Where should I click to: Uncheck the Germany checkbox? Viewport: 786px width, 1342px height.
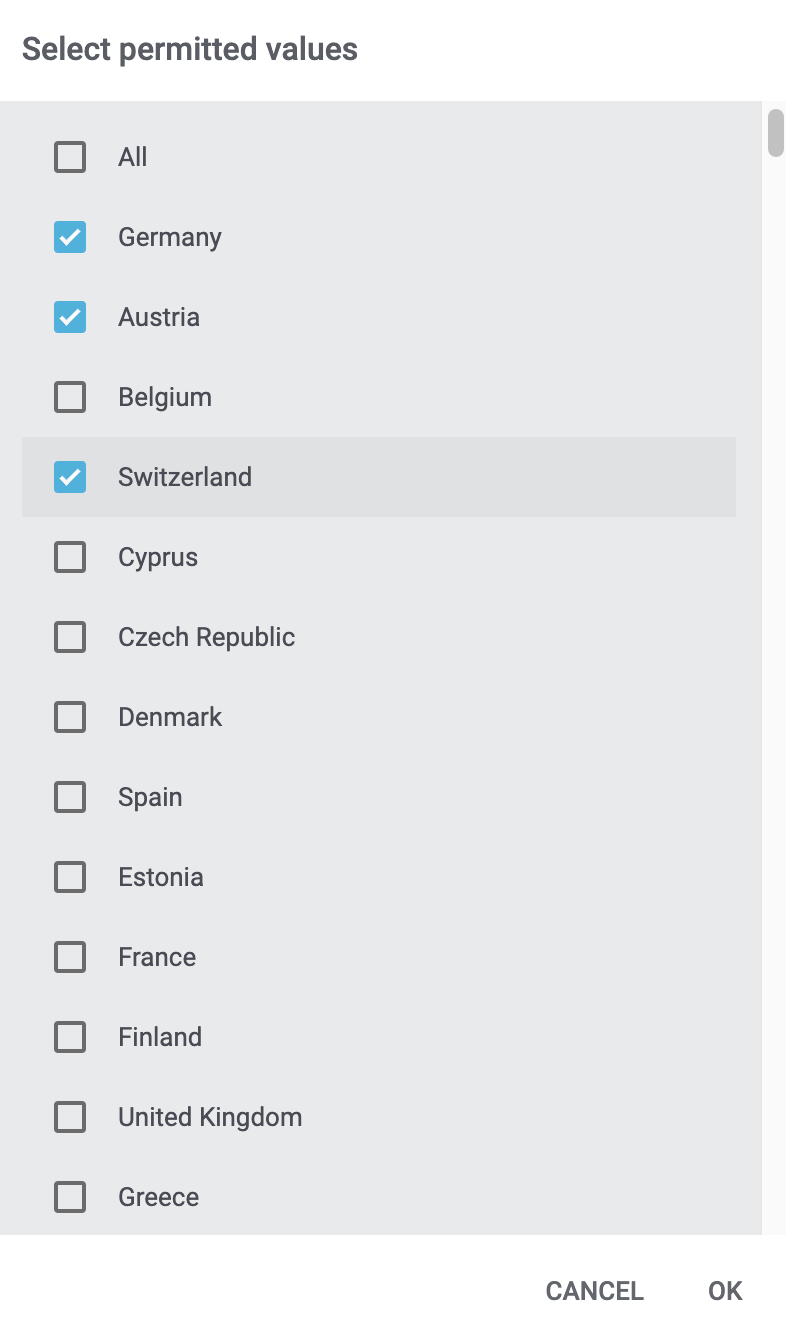70,237
